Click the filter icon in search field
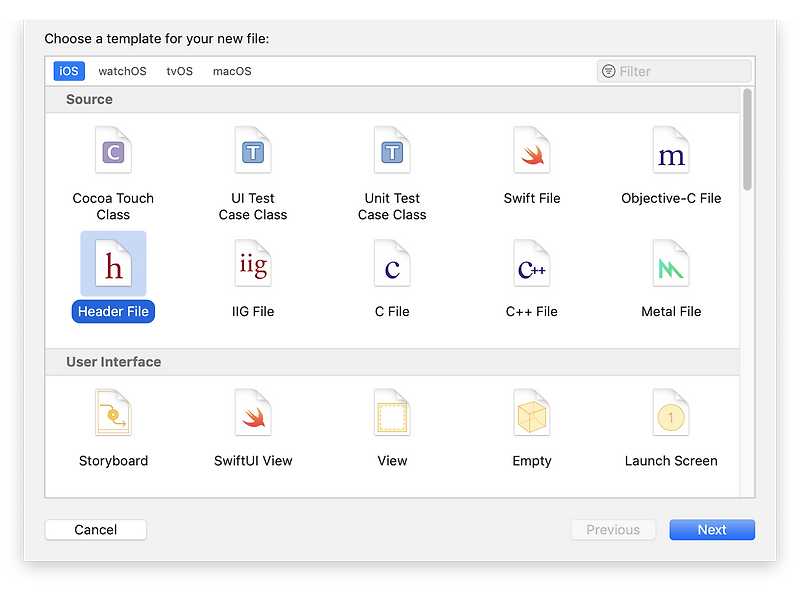 tap(609, 71)
